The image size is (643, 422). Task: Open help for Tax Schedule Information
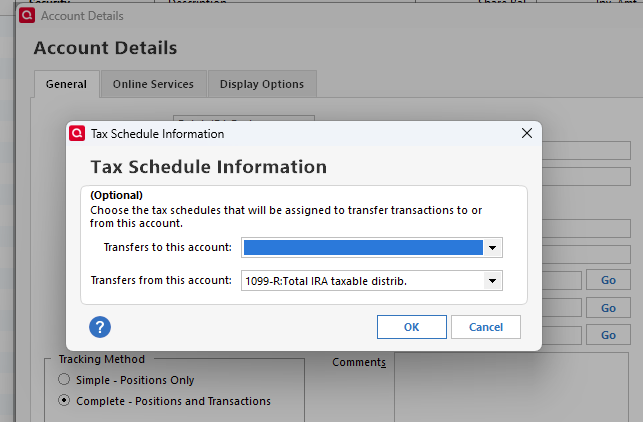(x=100, y=327)
